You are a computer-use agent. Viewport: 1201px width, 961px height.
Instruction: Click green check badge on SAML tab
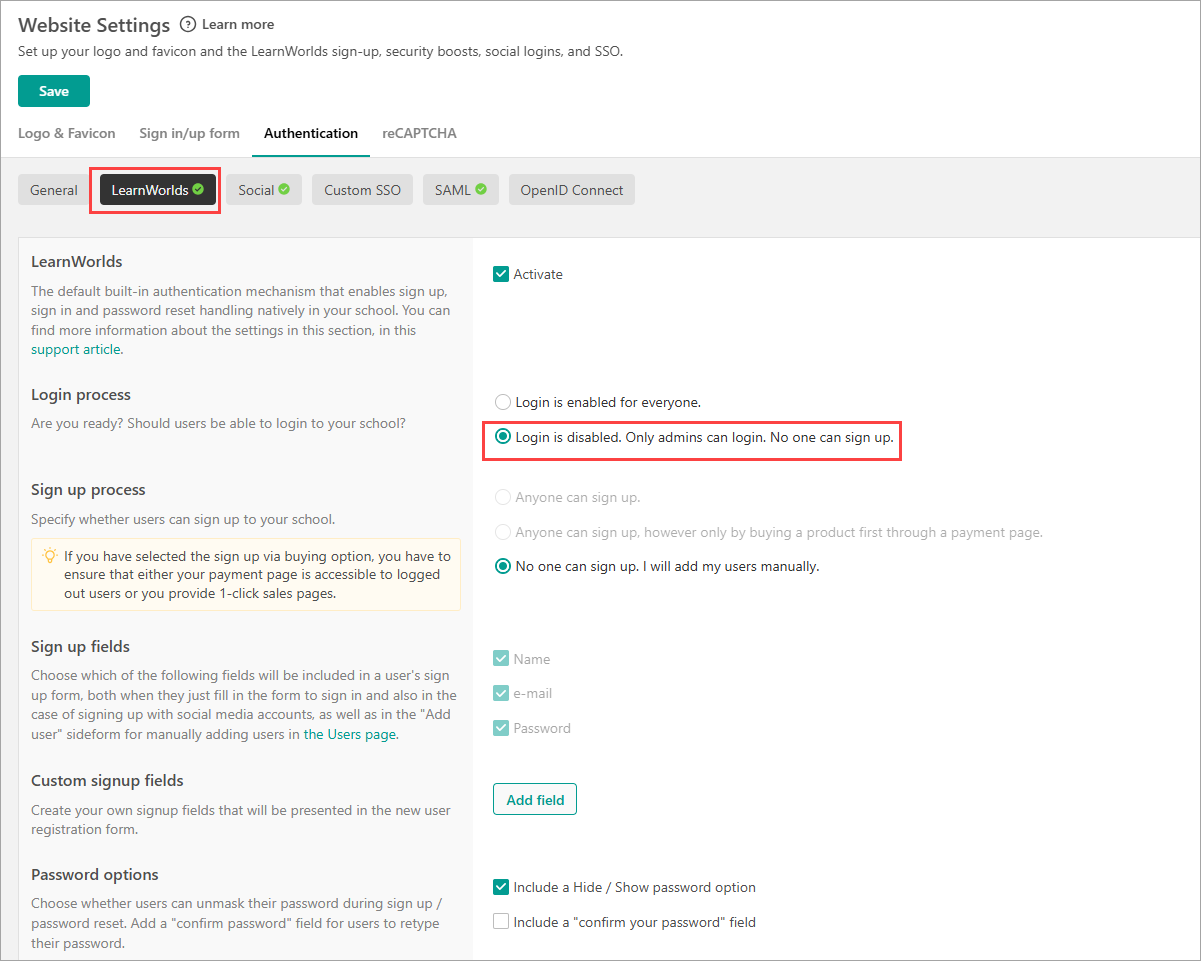pyautogui.click(x=481, y=189)
